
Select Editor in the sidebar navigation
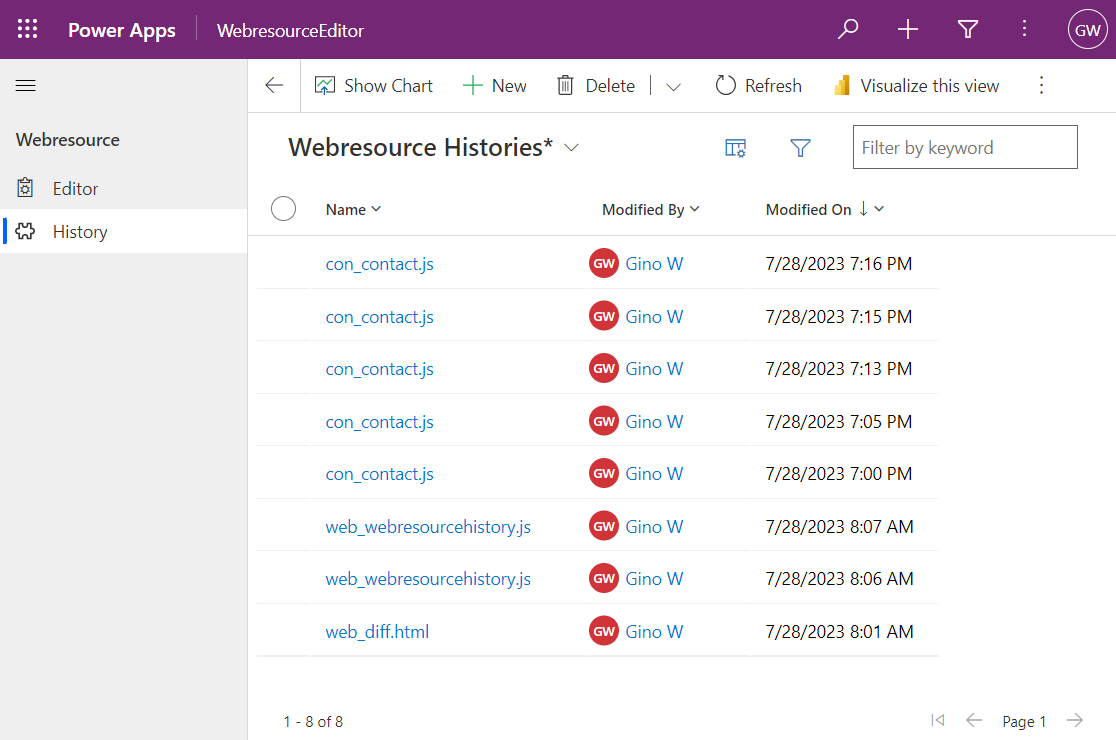pos(124,189)
